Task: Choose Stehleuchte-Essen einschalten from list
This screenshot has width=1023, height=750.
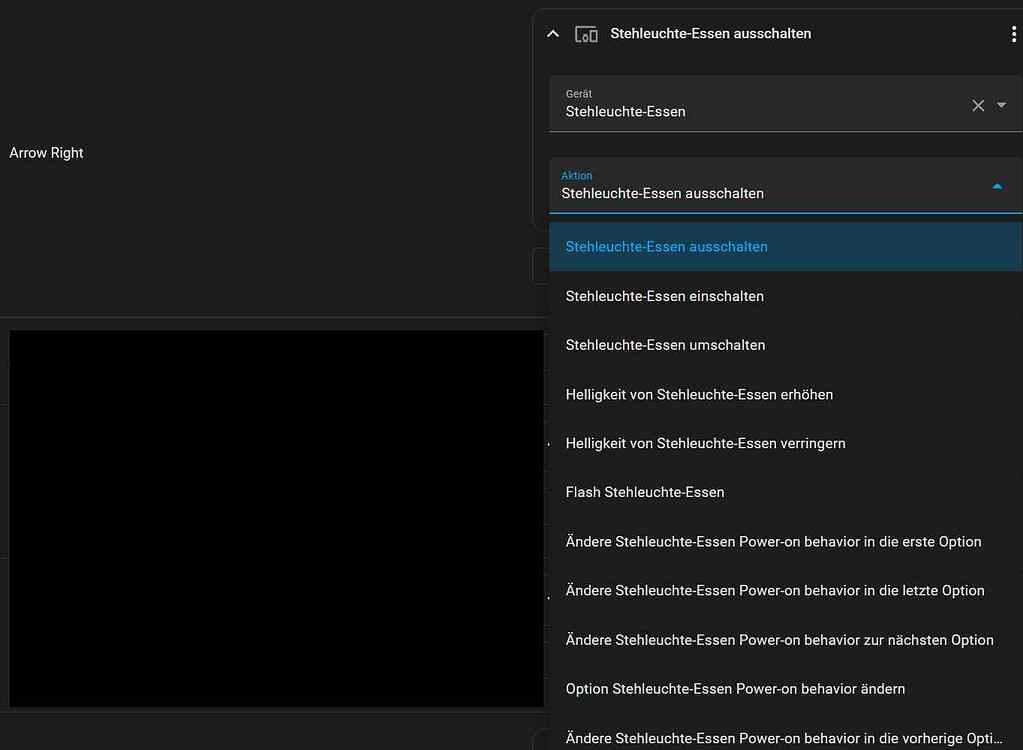Action: [786, 296]
